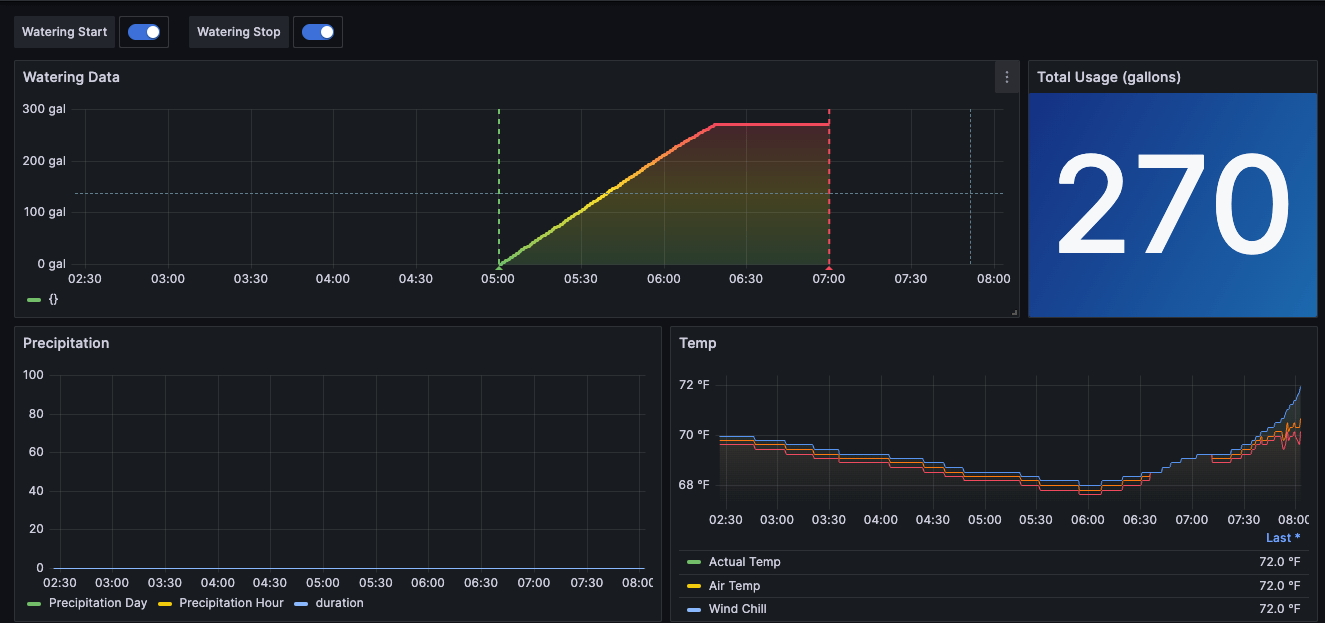
Task: Click the Actual Temp green legend marker
Action: (694, 561)
